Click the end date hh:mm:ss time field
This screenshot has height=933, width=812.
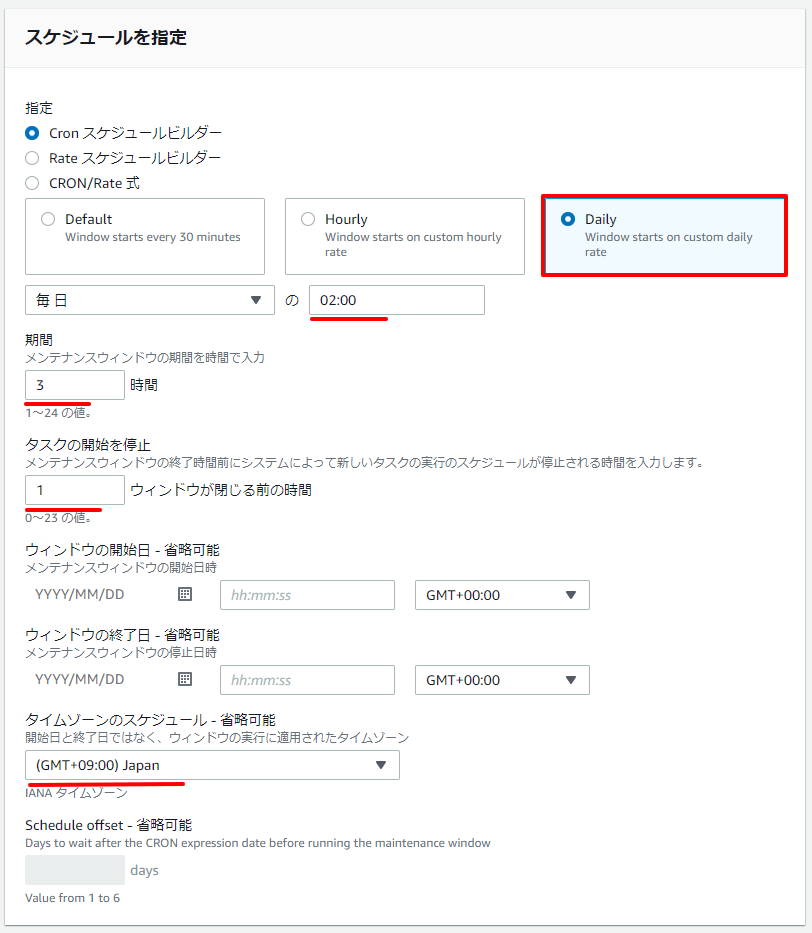coord(308,680)
